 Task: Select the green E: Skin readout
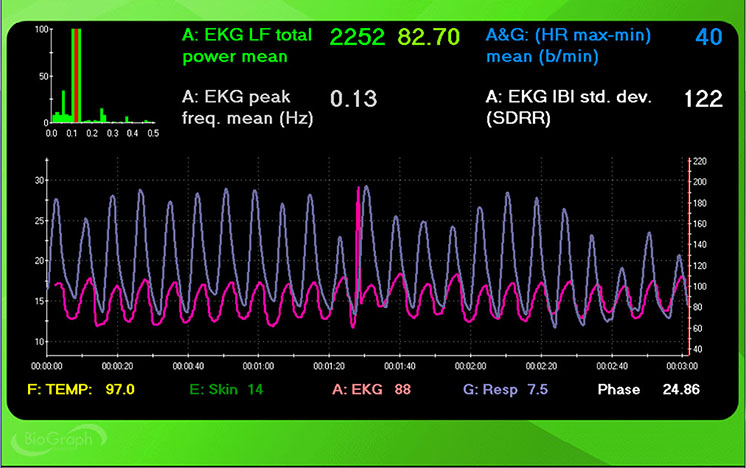click(226, 388)
